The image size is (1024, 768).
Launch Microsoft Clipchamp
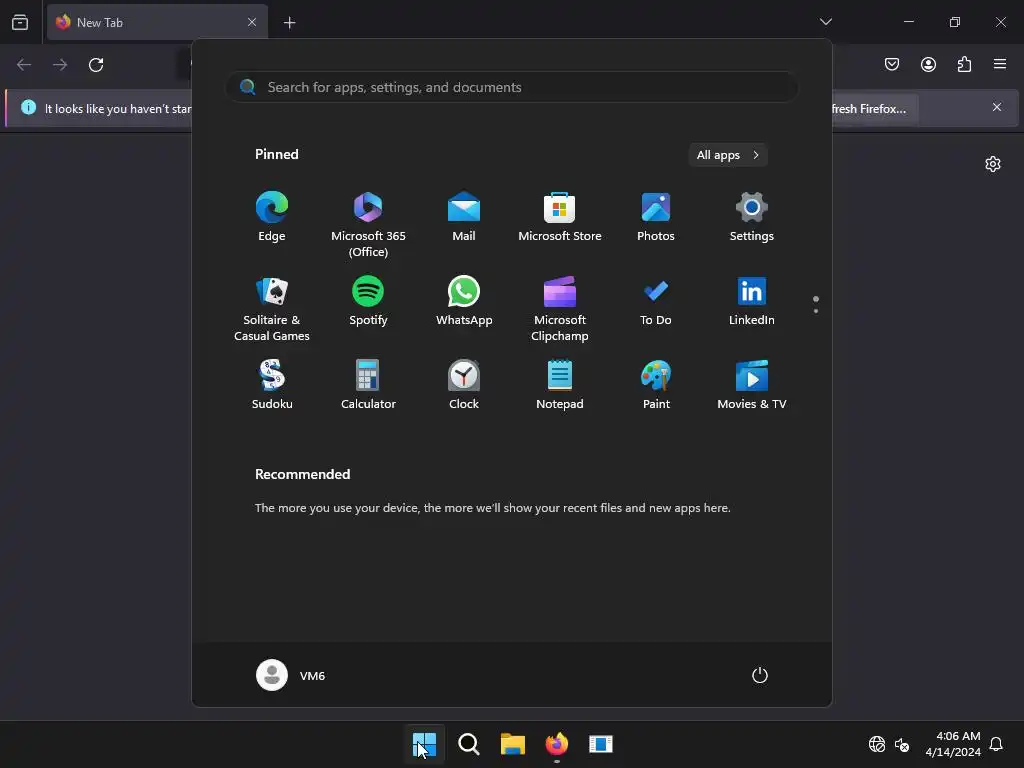tap(560, 309)
